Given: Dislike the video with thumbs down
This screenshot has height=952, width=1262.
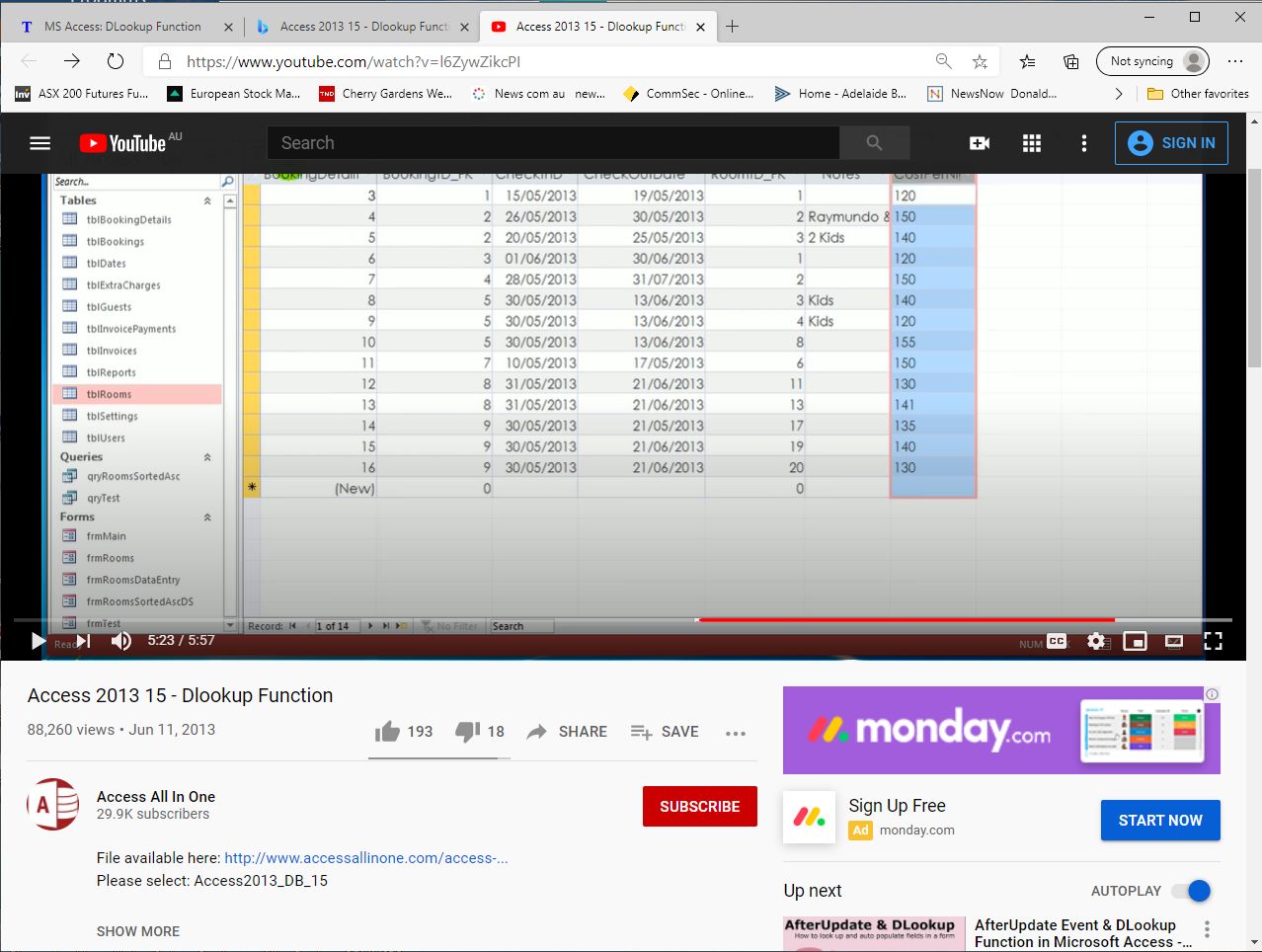Looking at the screenshot, I should pos(480,732).
